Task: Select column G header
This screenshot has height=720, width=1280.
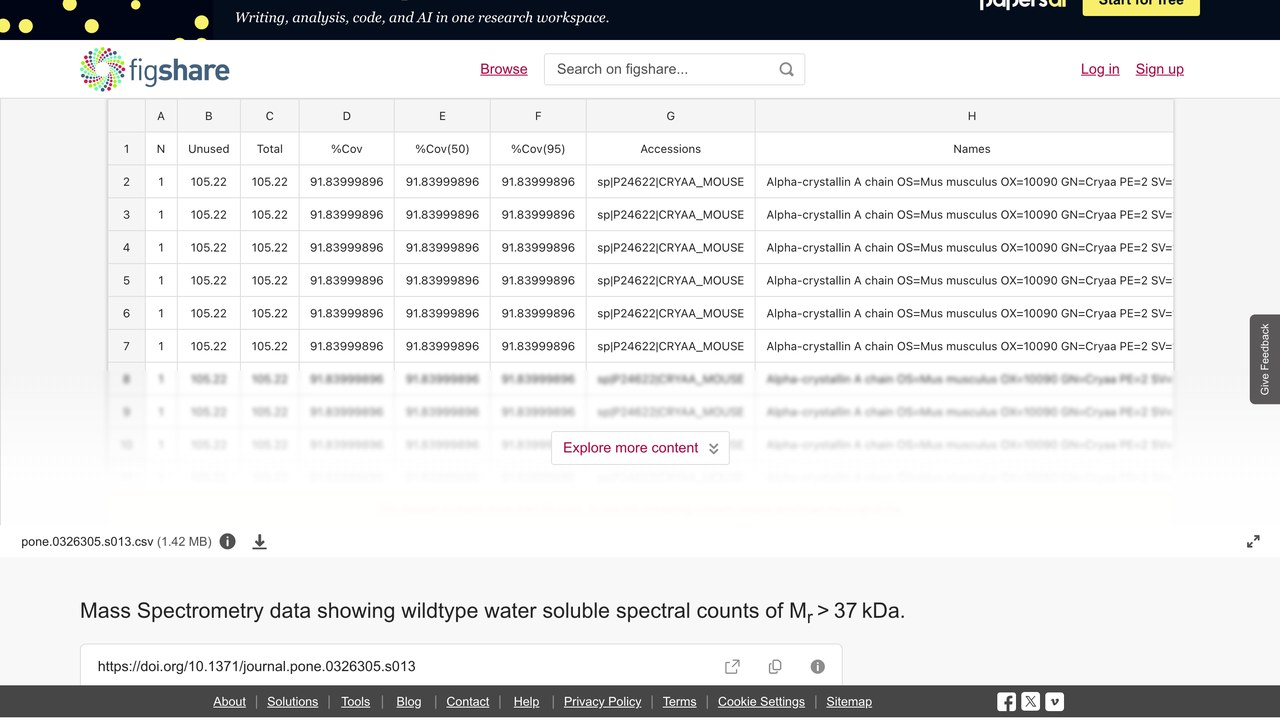Action: pos(671,116)
